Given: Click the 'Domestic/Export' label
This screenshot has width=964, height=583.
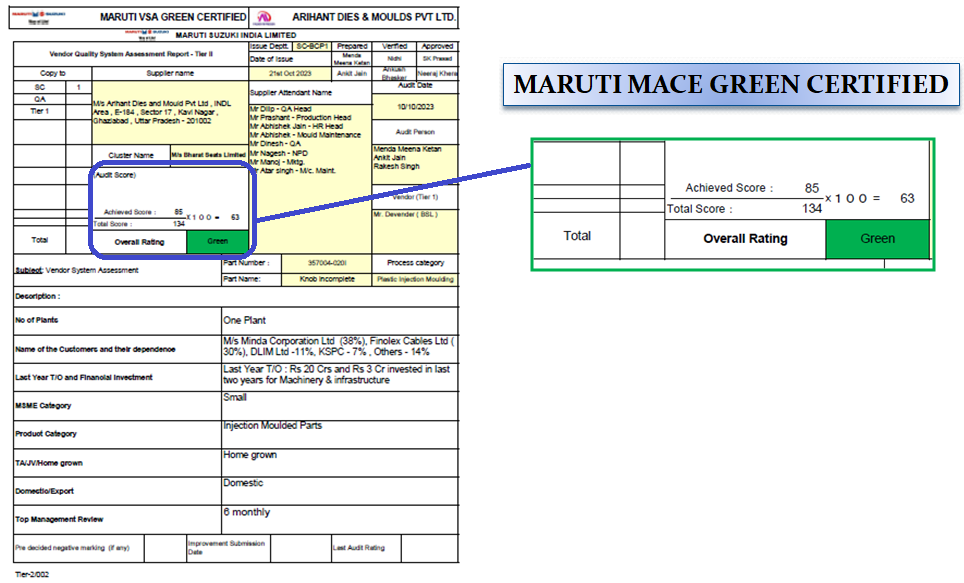Looking at the screenshot, I should click(x=44, y=491).
